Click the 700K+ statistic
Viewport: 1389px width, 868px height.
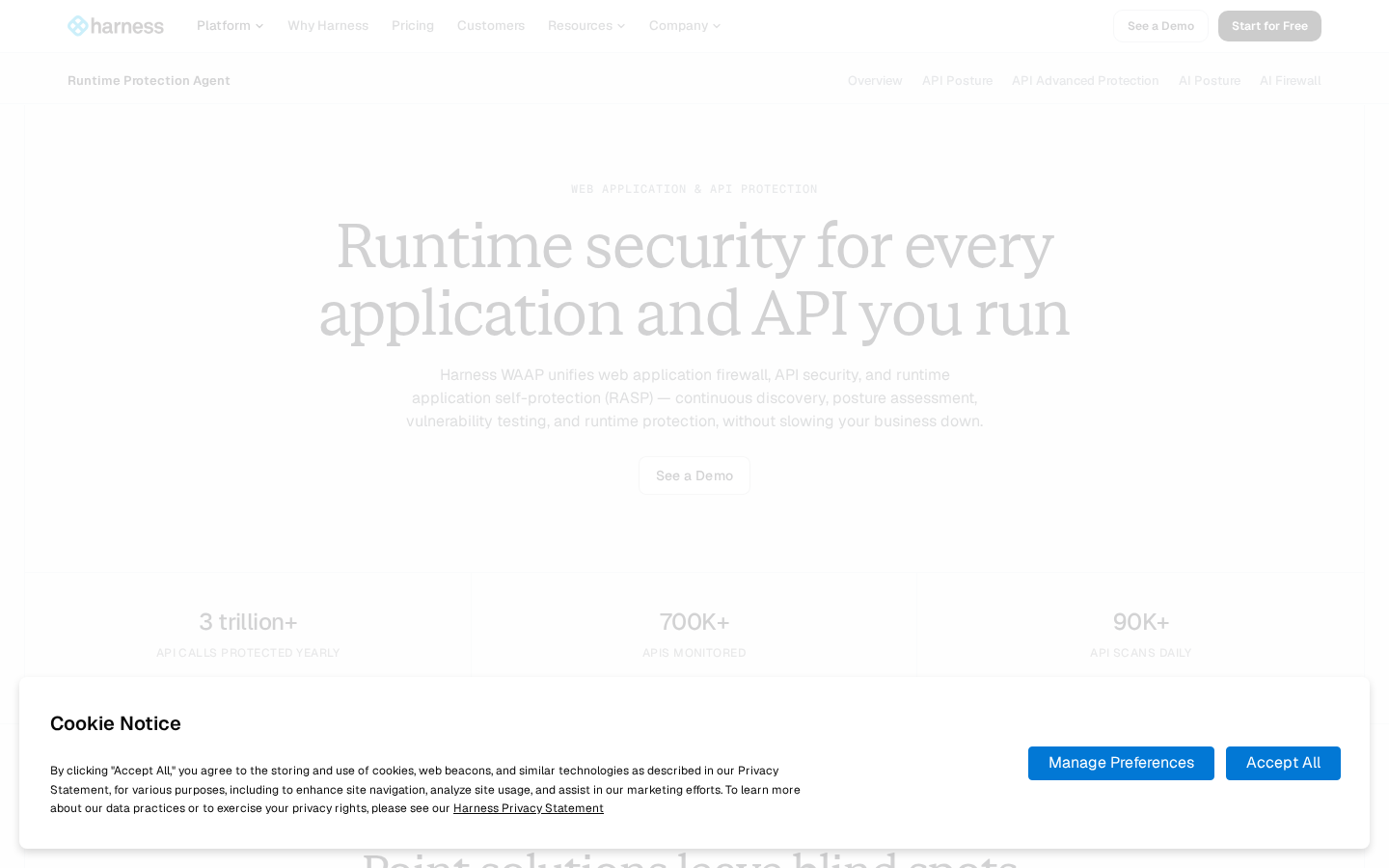[694, 622]
